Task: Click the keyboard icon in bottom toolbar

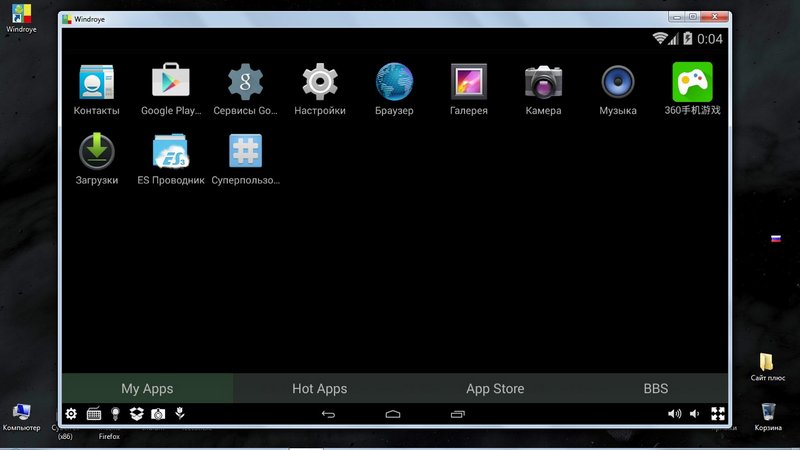Action: point(94,414)
